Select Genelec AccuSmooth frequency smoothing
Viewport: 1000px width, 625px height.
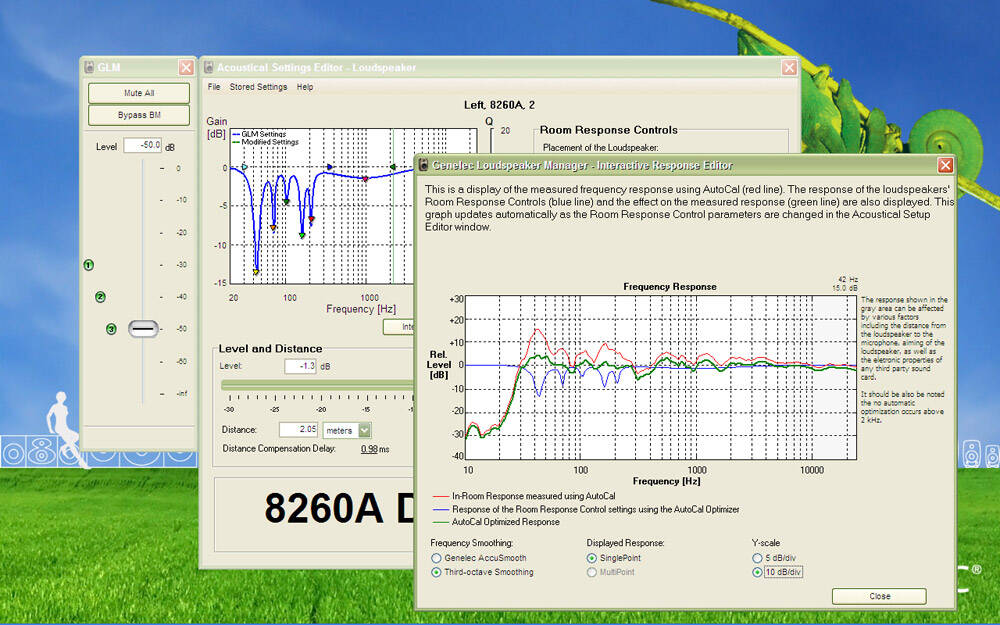click(x=436, y=558)
